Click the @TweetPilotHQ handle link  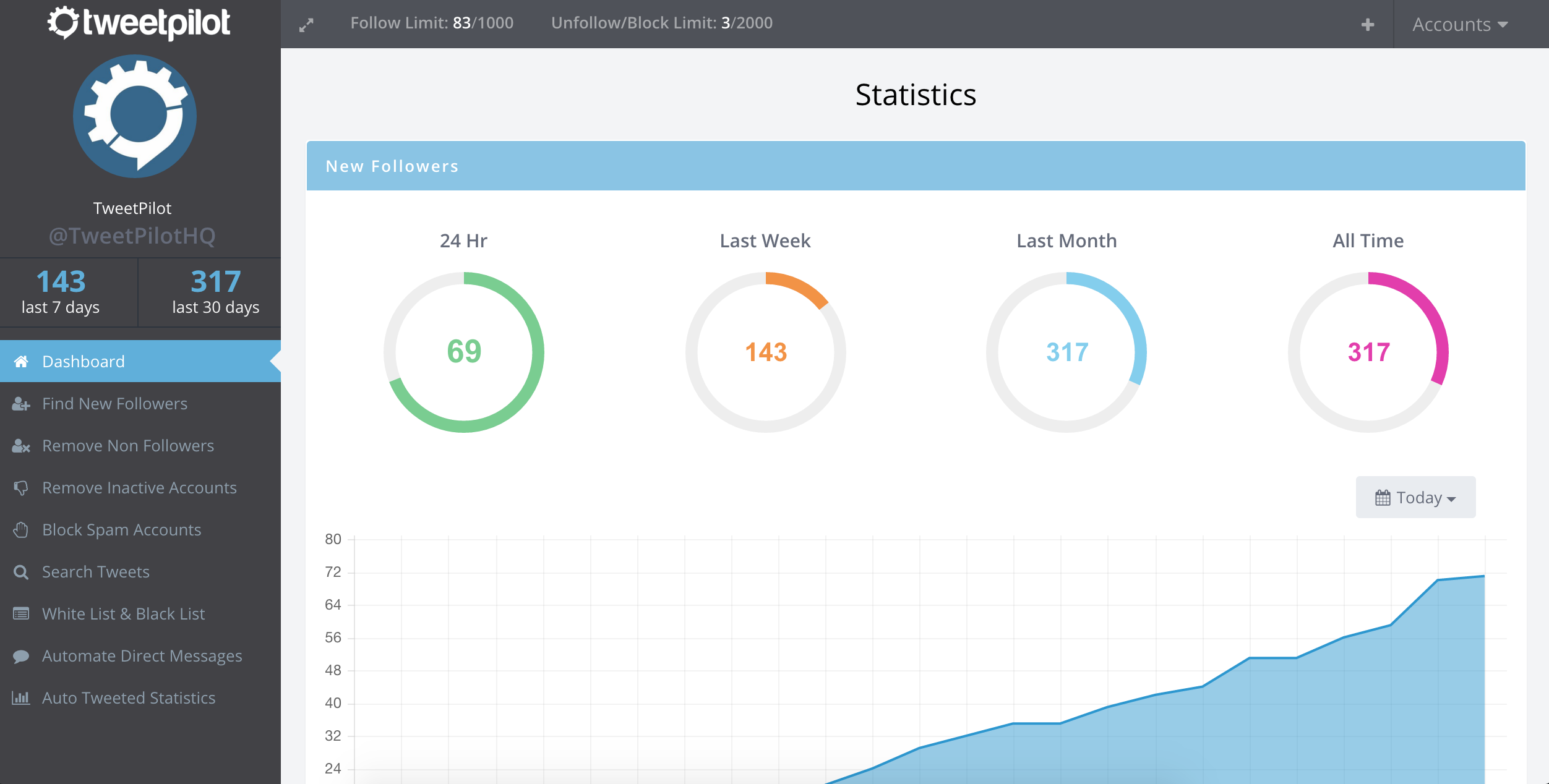[132, 236]
